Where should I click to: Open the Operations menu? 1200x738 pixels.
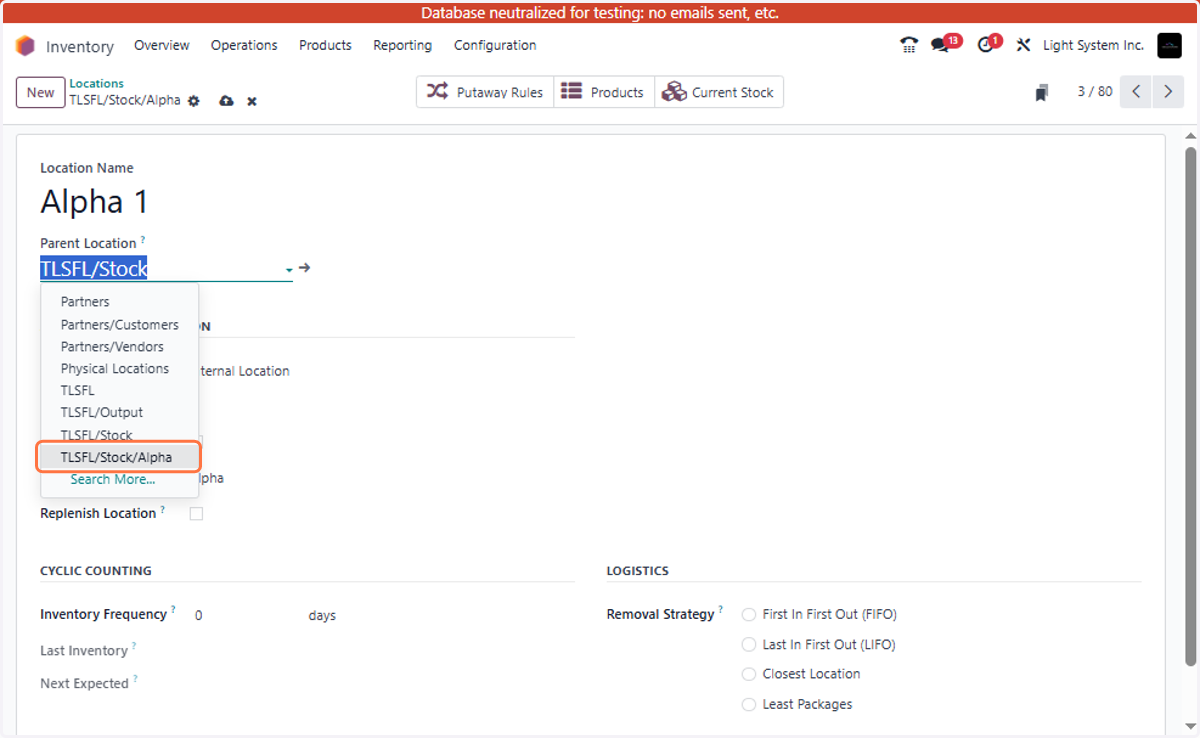pyautogui.click(x=244, y=45)
